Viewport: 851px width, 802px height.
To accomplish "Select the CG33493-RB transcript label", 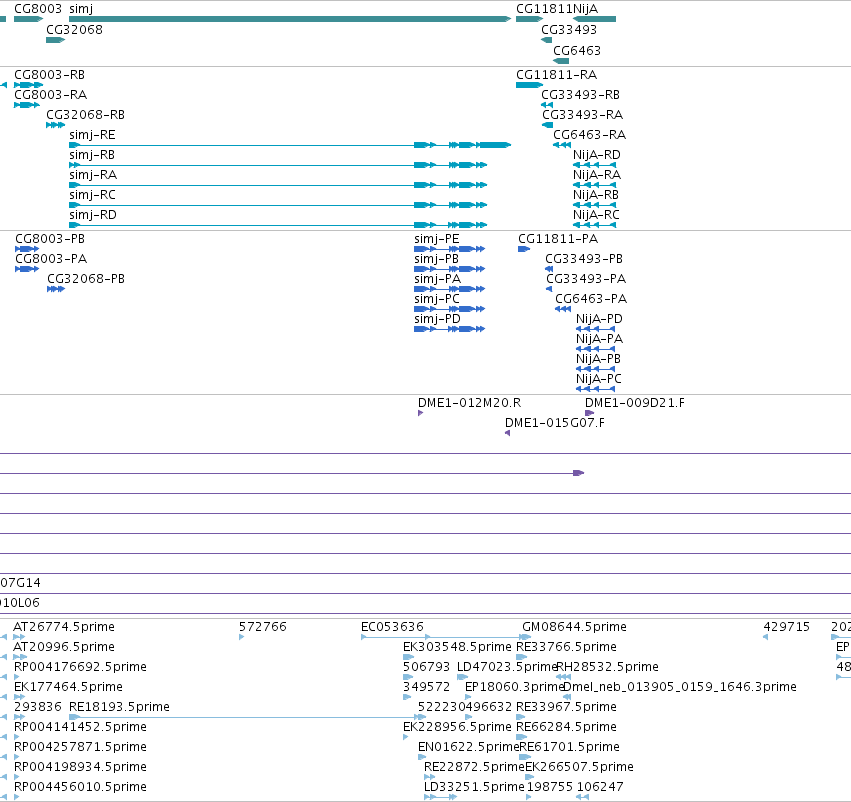I will pyautogui.click(x=580, y=95).
